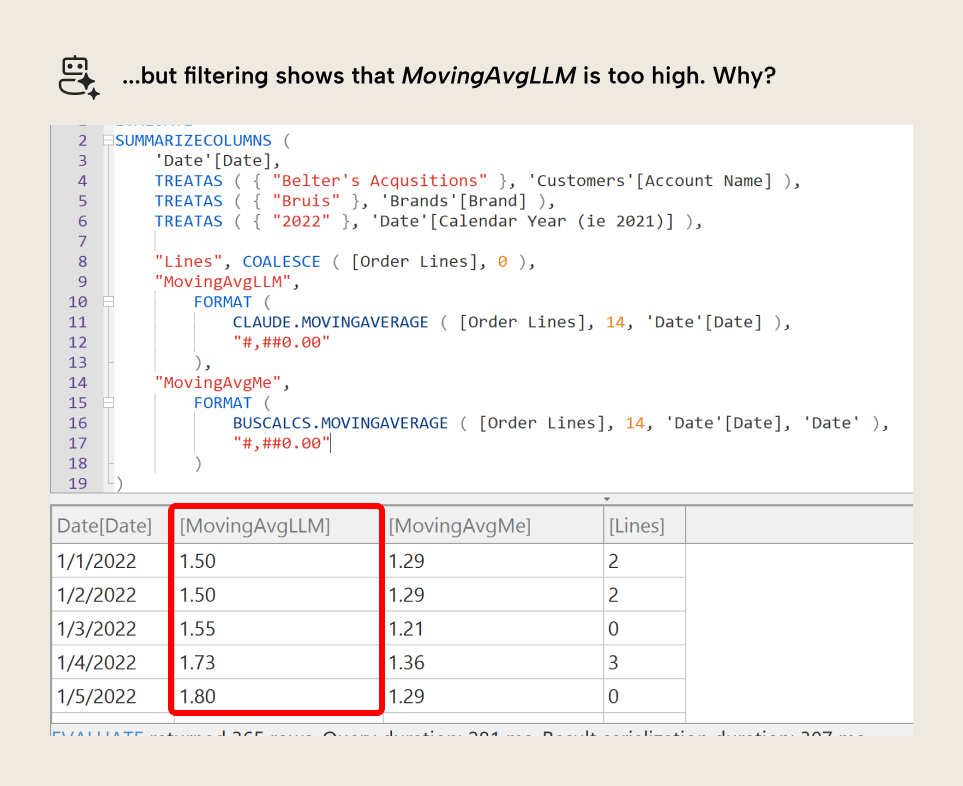The image size is (963, 786).
Task: Click the [MovingAvgMe] column header
Action: pos(459,525)
